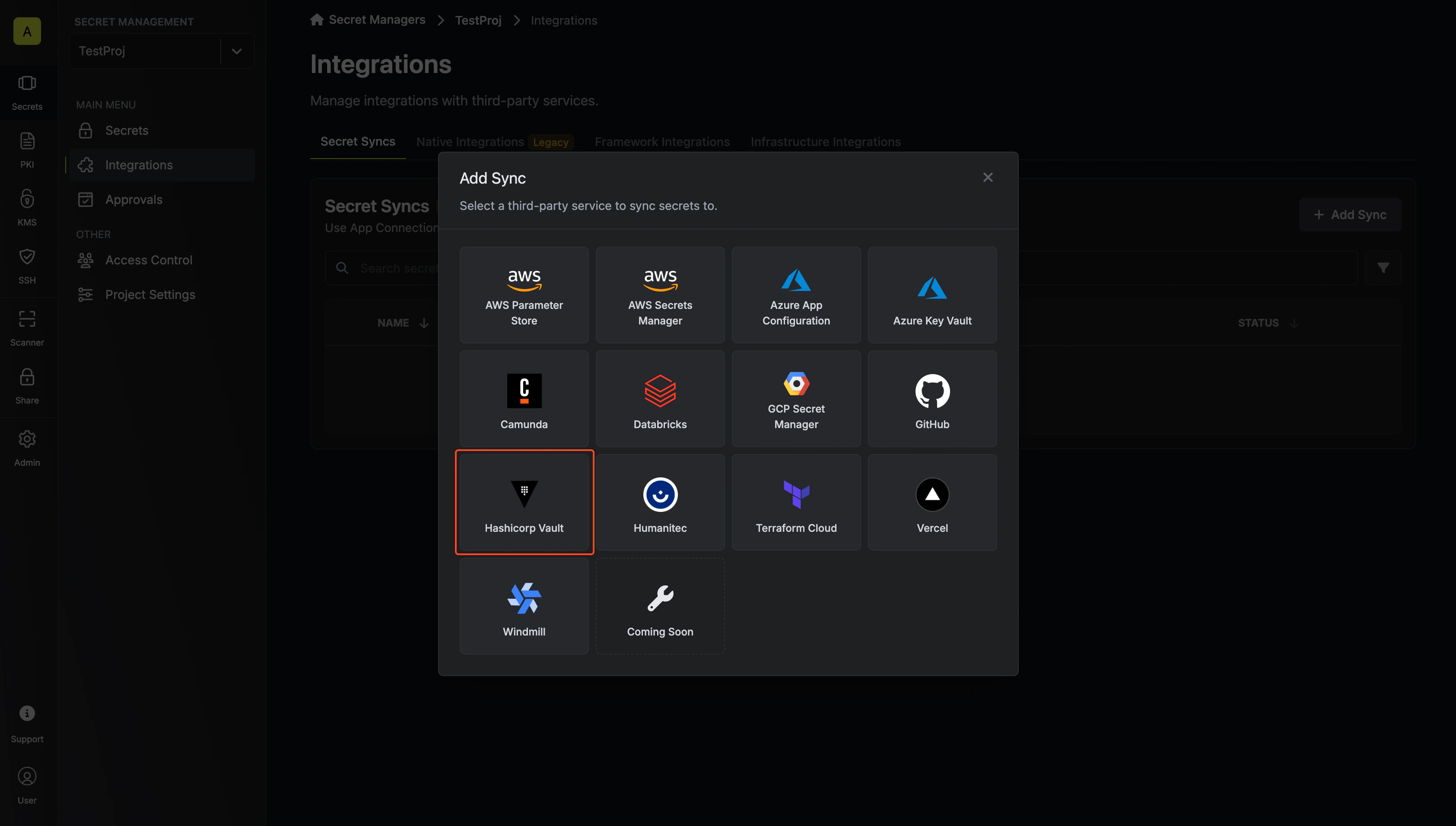Pick the GitHub sync option
This screenshot has height=826, width=1456.
pos(932,399)
